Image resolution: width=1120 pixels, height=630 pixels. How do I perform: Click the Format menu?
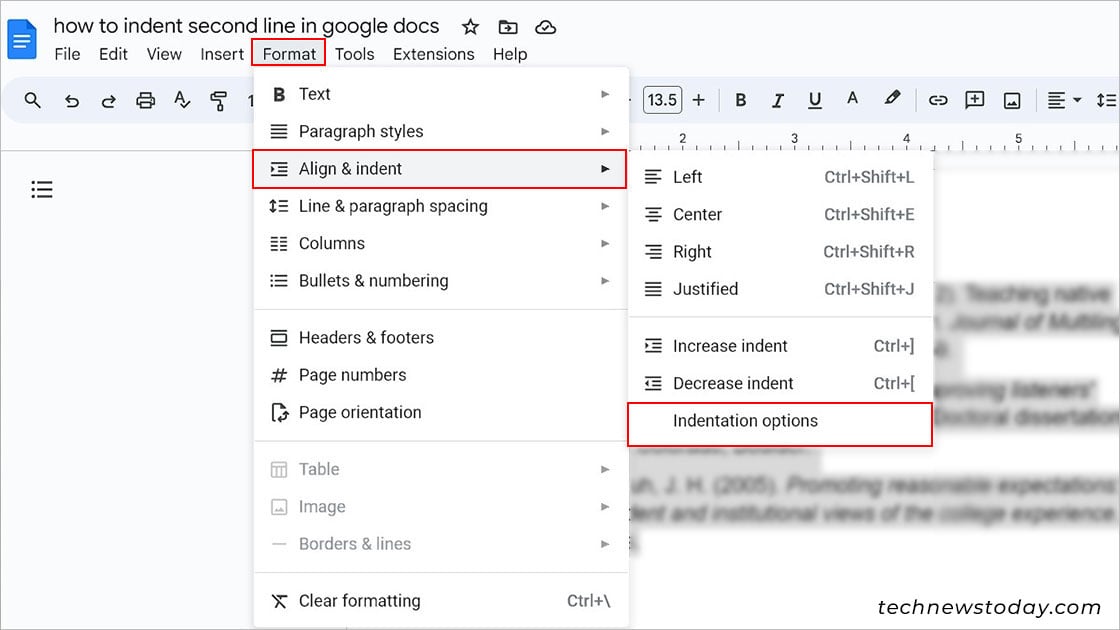(x=289, y=54)
